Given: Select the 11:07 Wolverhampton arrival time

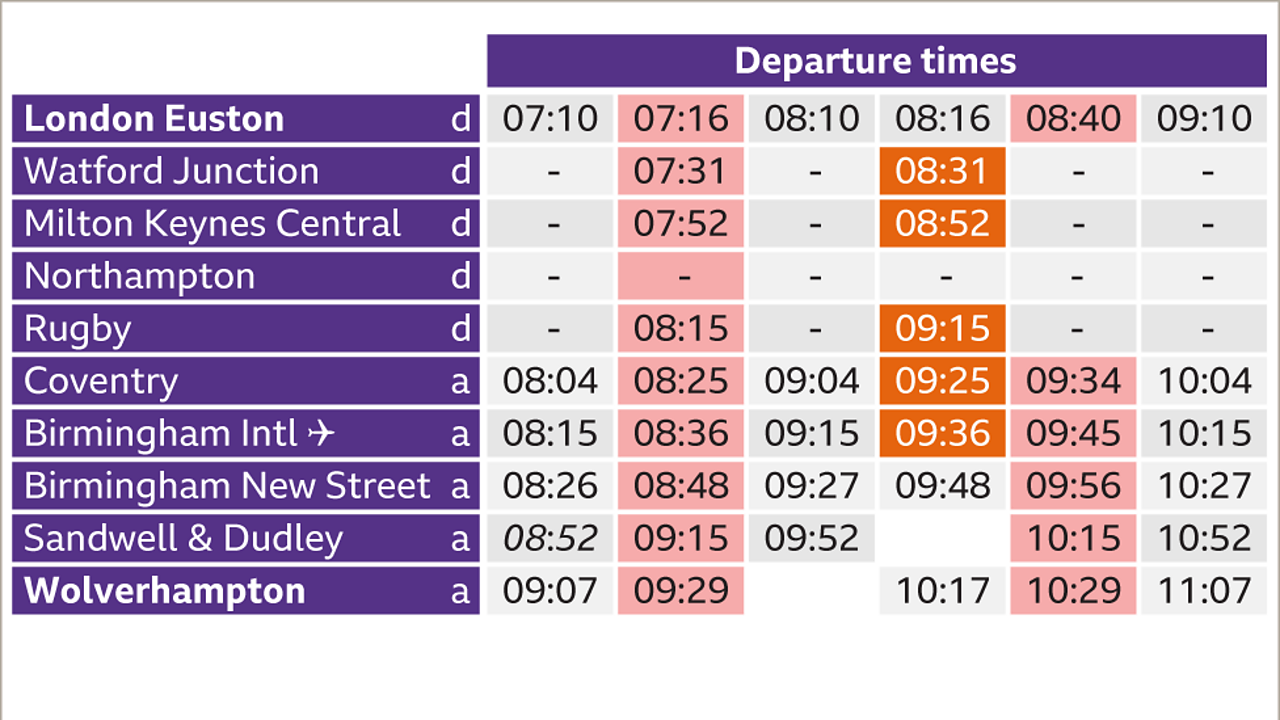Looking at the screenshot, I should (1204, 590).
